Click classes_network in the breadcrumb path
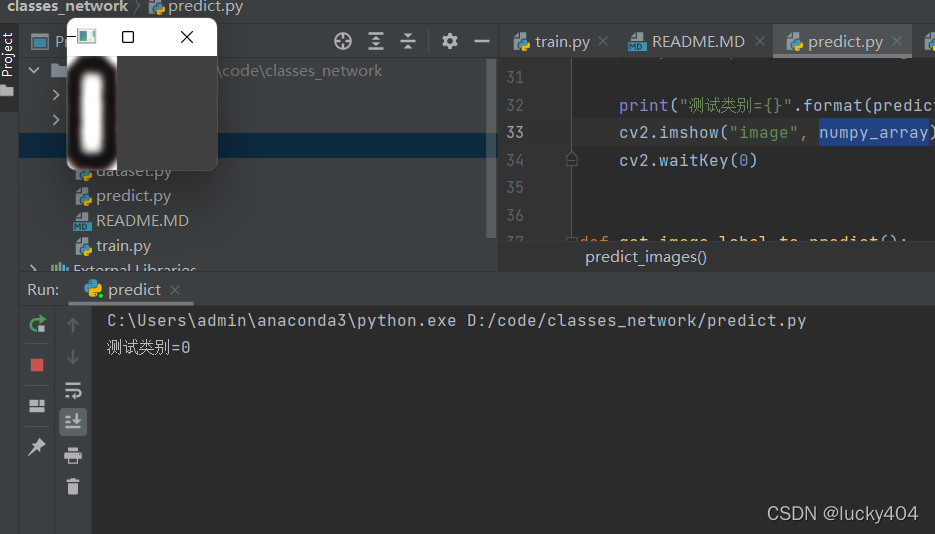The image size is (935, 534). pyautogui.click(x=67, y=7)
